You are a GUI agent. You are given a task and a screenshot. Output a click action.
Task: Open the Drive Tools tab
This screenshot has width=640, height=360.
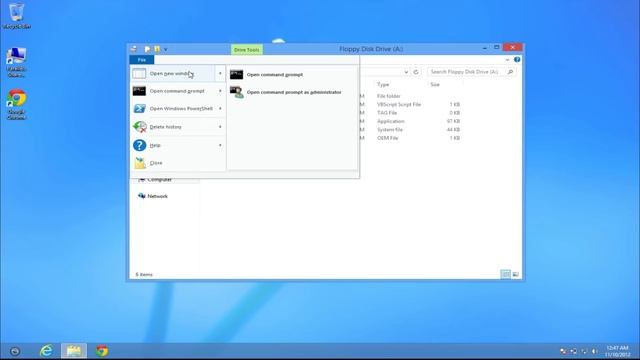247,49
